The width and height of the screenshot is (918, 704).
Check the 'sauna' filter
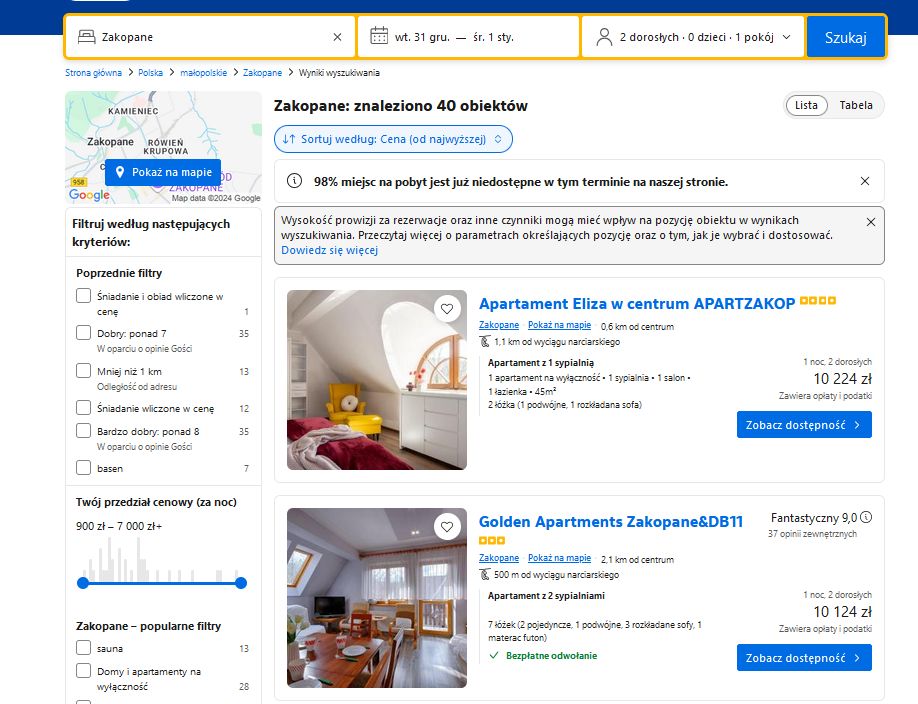tap(84, 647)
